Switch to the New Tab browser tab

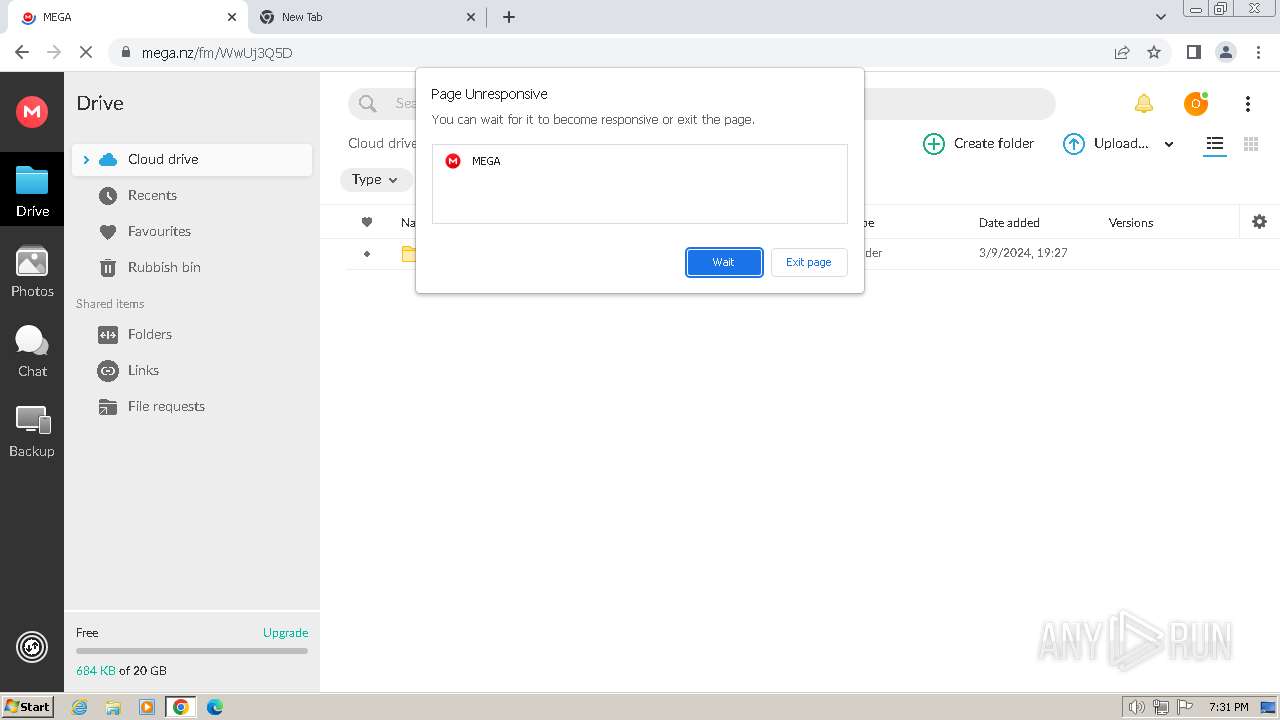pos(367,17)
